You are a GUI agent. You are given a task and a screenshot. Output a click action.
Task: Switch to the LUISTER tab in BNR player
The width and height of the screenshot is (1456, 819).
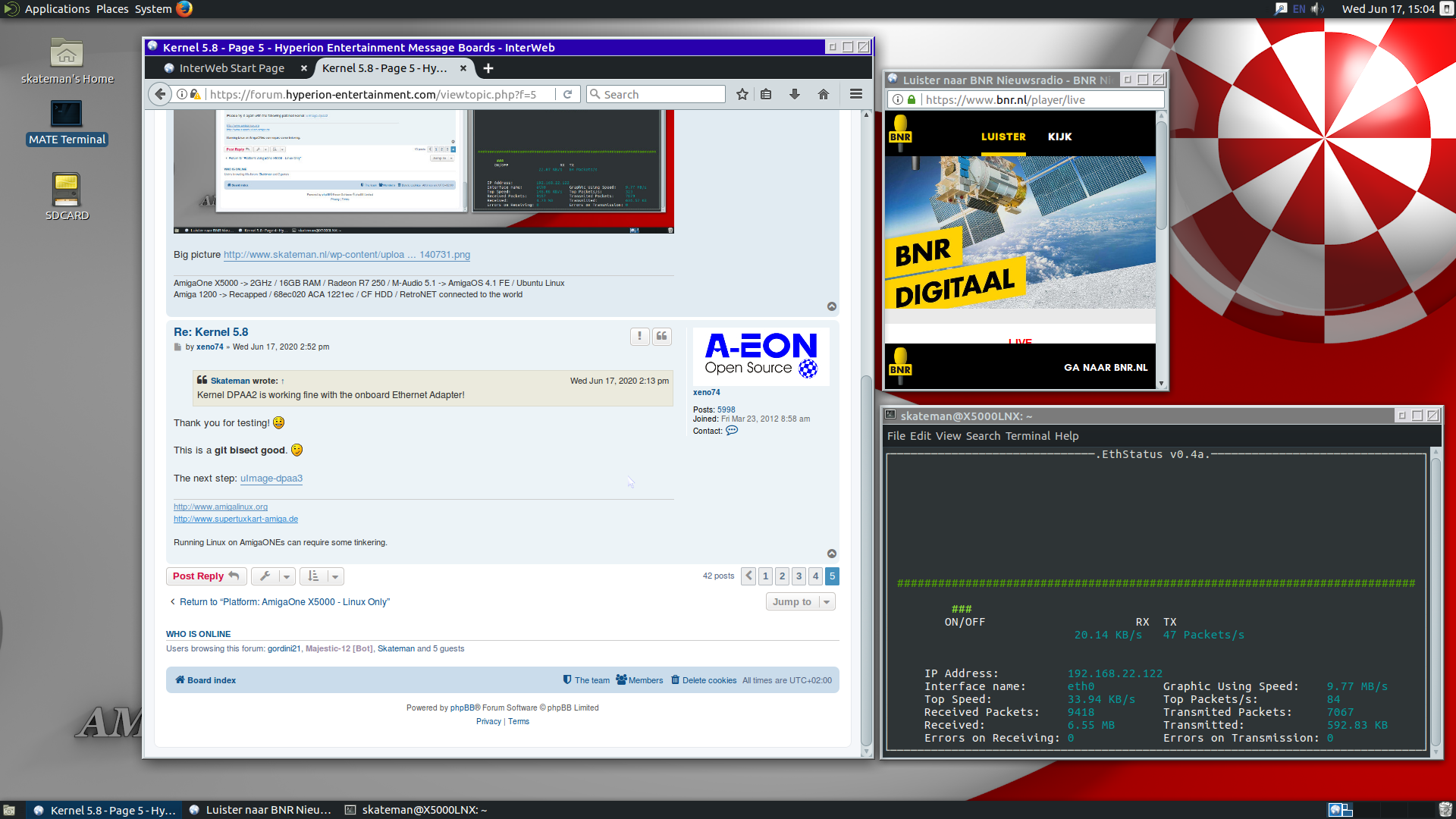1003,137
